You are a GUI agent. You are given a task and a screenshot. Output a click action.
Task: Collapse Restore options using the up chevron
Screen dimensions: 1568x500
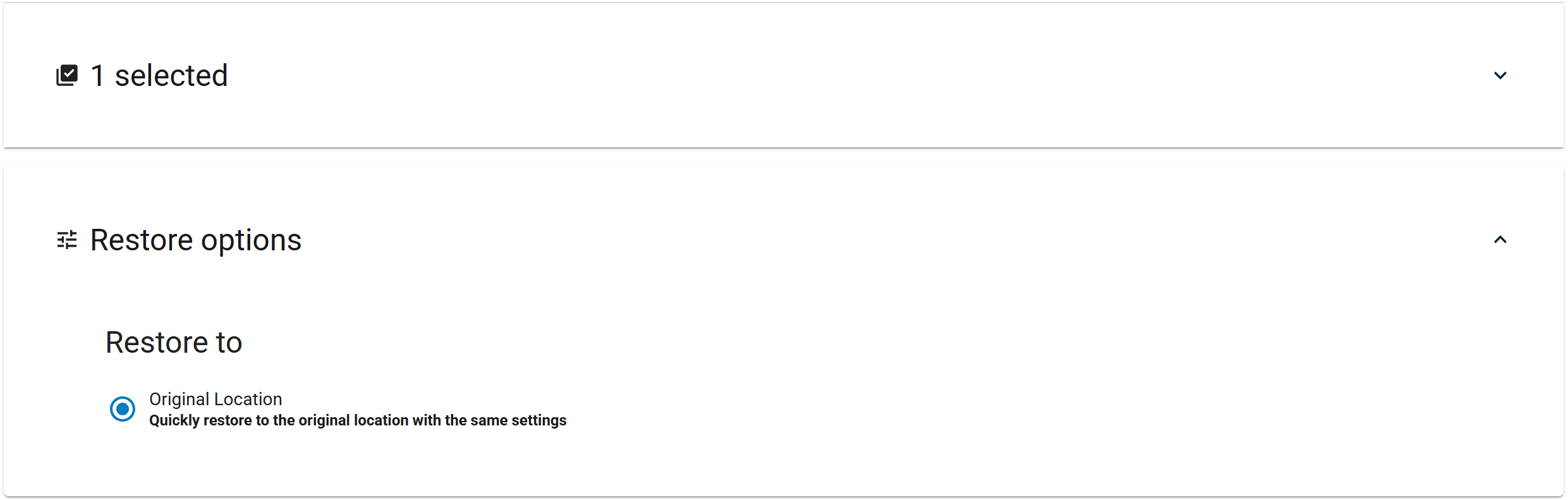1500,240
